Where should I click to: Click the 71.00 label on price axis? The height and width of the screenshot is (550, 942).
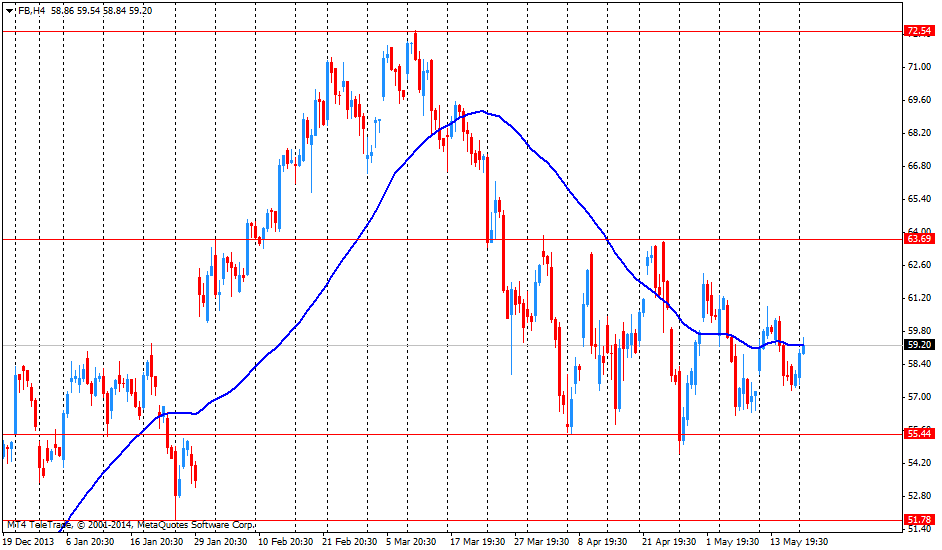[x=918, y=67]
